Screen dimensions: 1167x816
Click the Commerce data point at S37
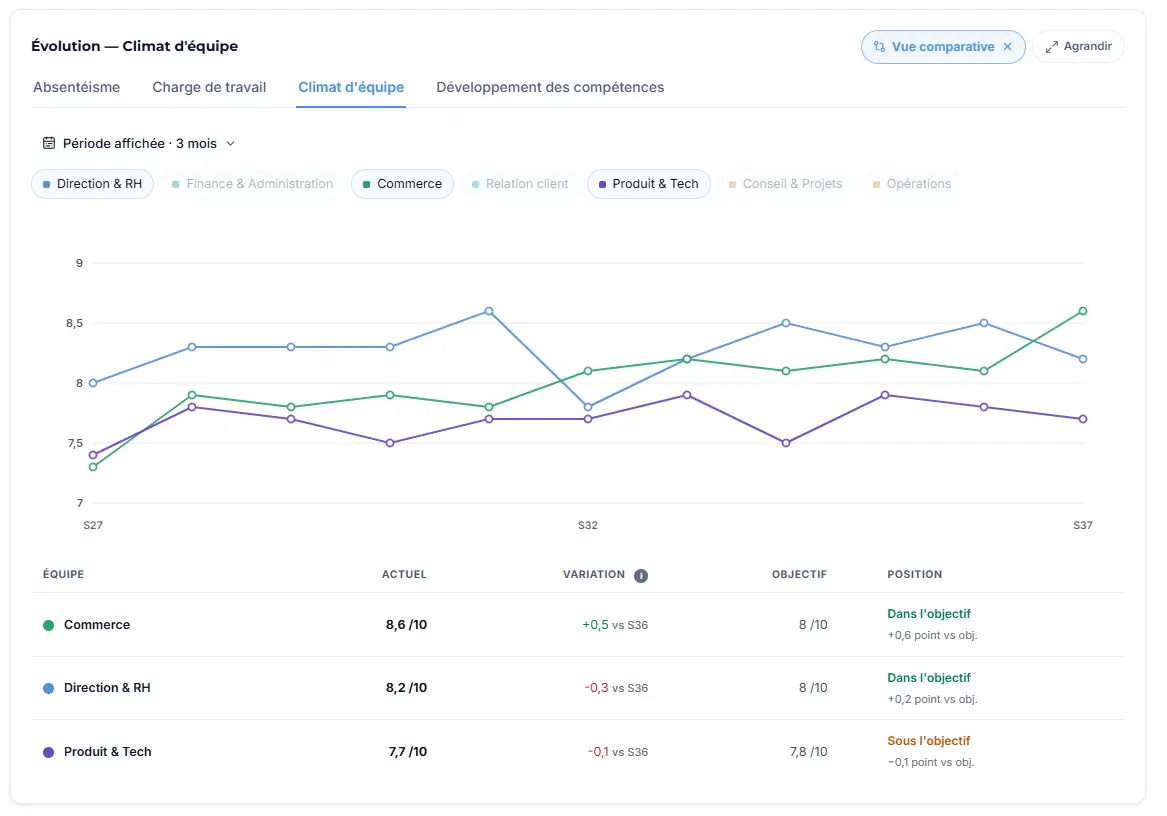coord(1083,311)
